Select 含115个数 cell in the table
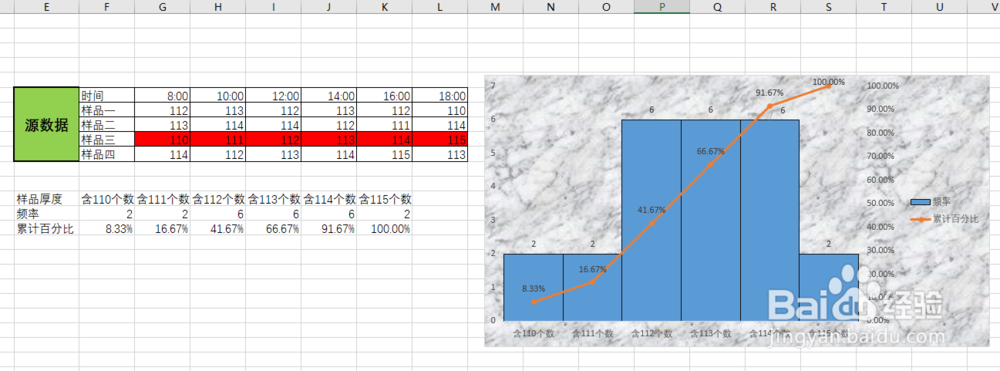 pos(385,200)
